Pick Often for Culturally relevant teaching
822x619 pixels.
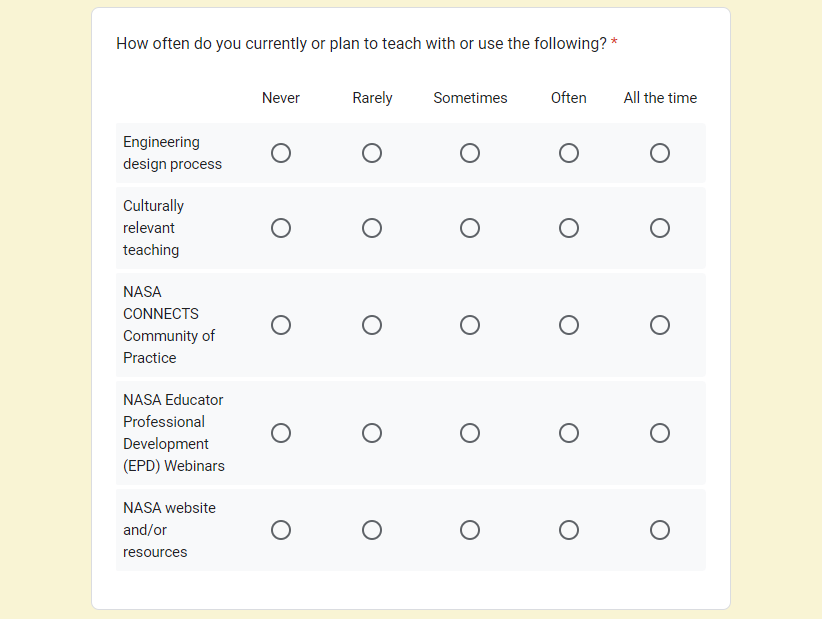(569, 228)
